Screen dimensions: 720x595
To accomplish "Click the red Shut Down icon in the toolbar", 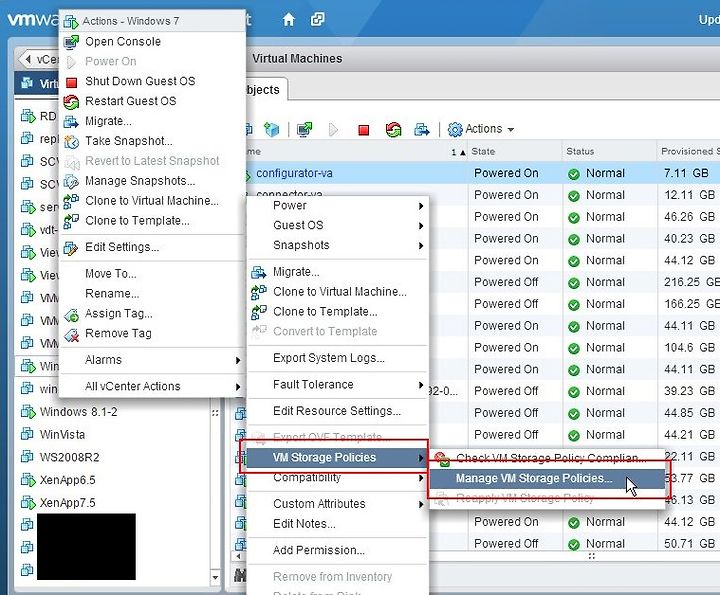I will 364,130.
